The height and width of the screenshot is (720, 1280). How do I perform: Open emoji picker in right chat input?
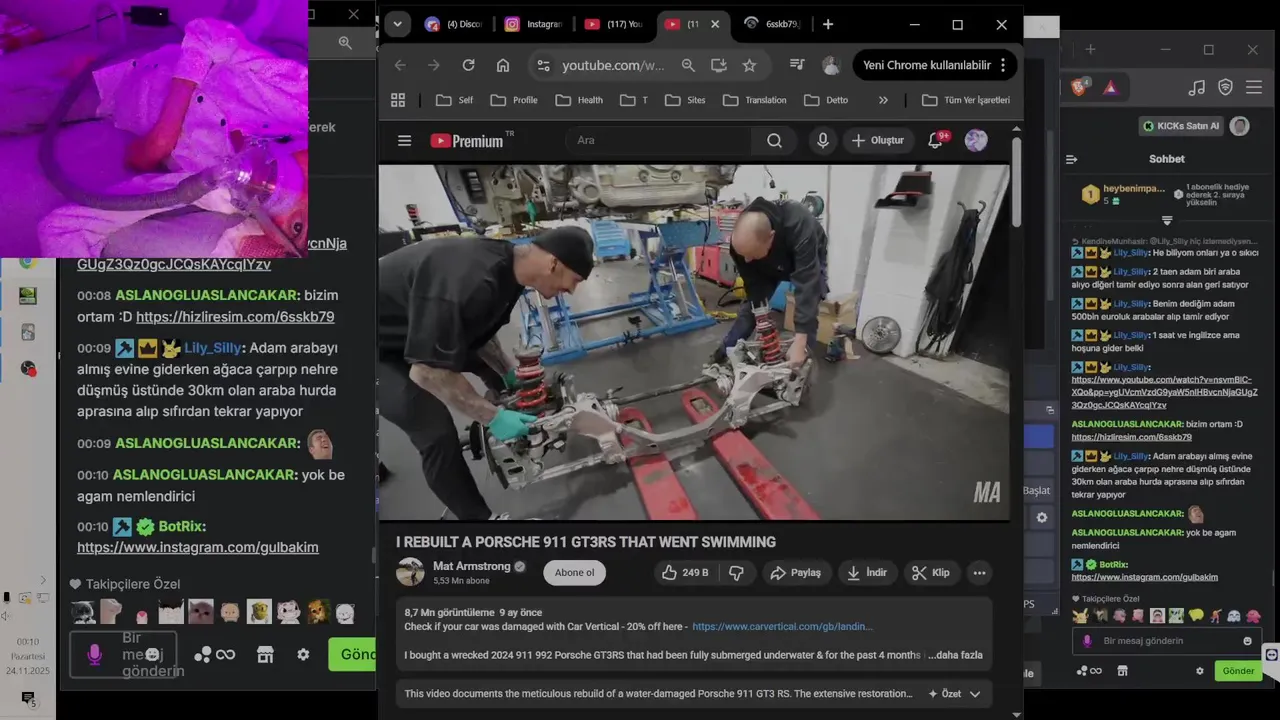coord(1247,641)
